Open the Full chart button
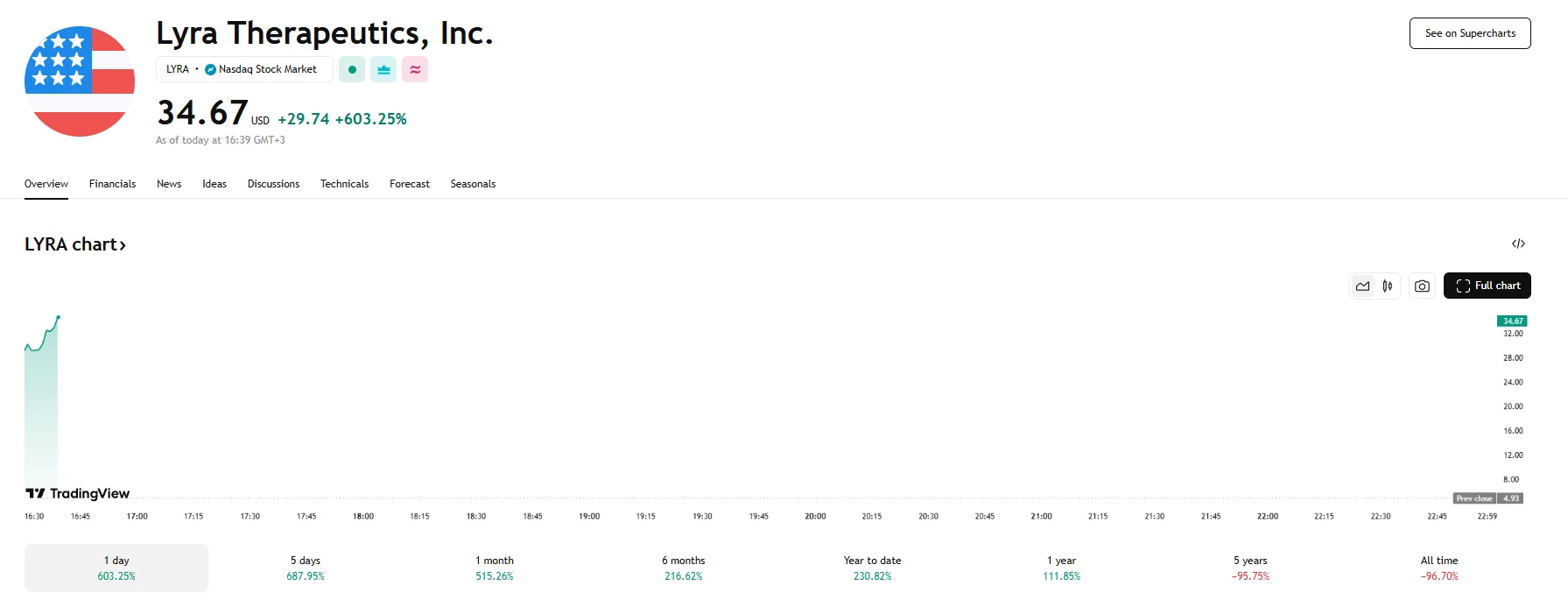Viewport: 1568px width, 614px height. [x=1487, y=286]
